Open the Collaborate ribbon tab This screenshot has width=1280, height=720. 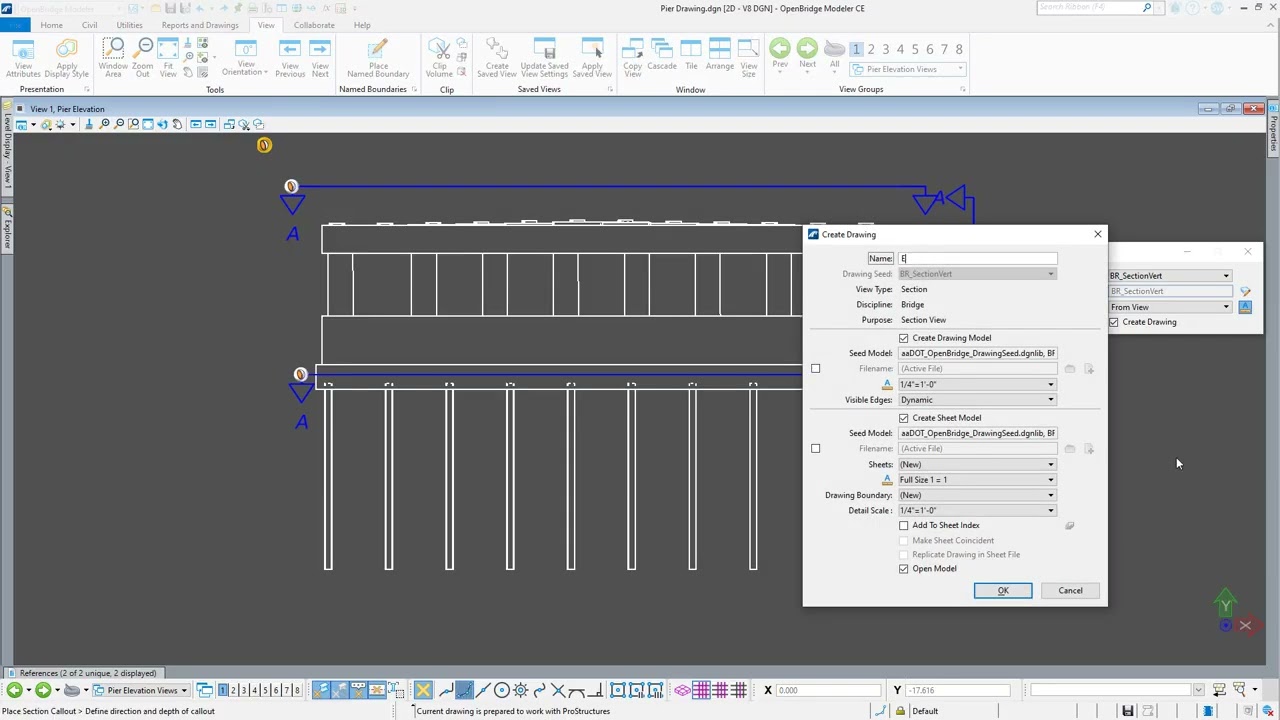(x=314, y=25)
